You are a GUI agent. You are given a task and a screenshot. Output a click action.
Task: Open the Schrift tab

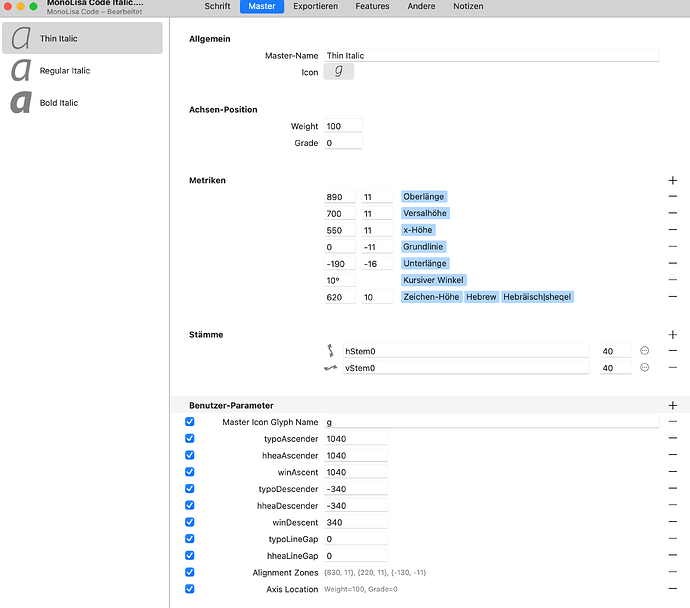[x=217, y=6]
